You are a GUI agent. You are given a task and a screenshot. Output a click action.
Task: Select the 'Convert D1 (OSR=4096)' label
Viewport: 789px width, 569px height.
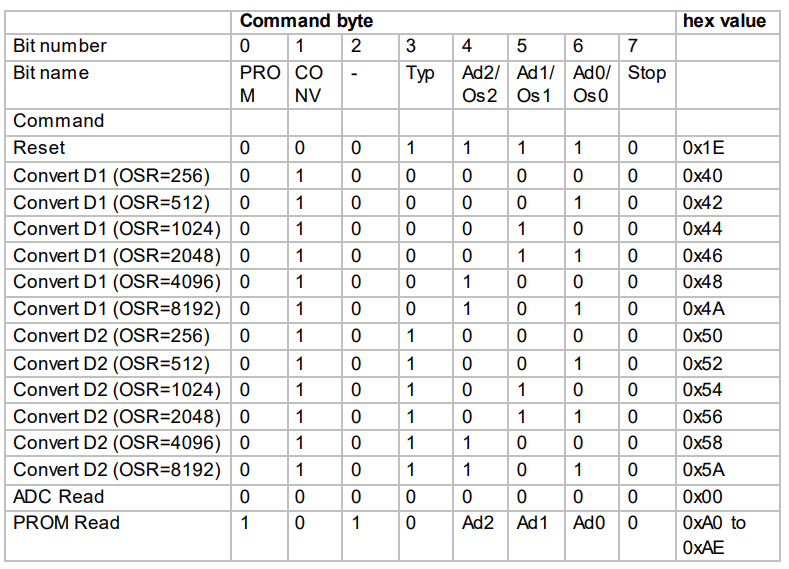coord(117,282)
